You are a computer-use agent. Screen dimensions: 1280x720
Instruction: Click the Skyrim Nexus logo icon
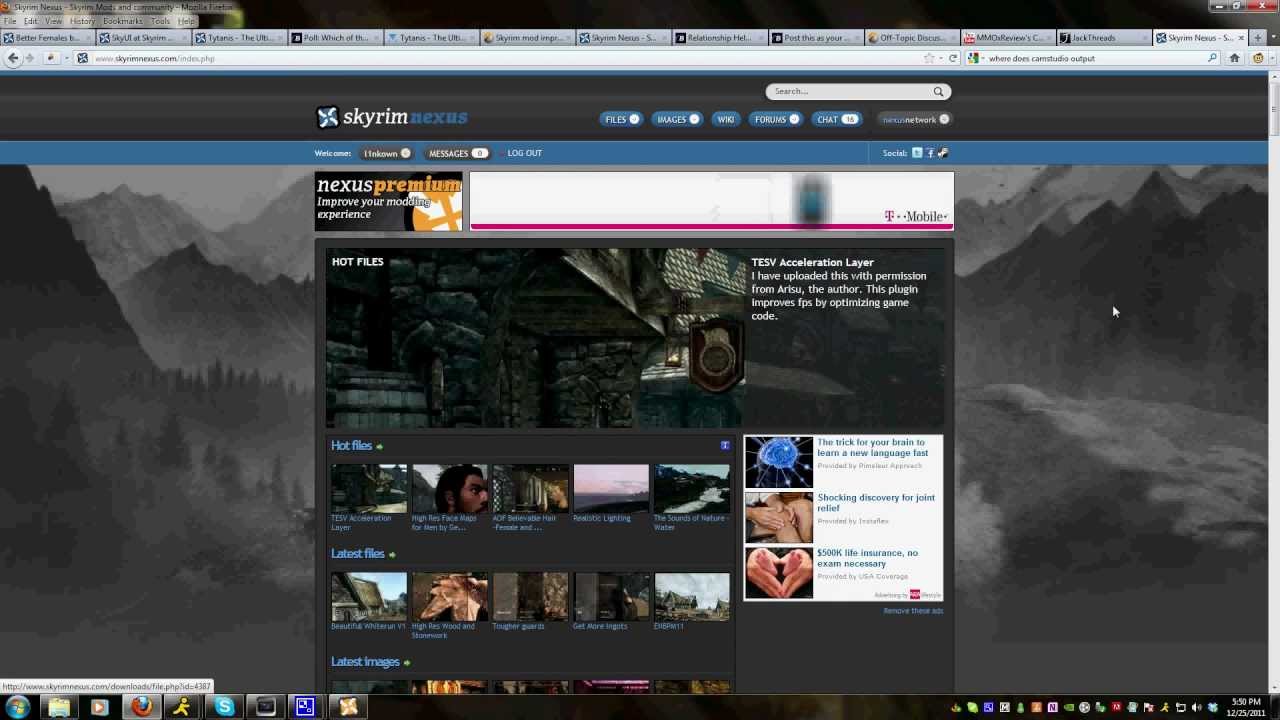328,118
